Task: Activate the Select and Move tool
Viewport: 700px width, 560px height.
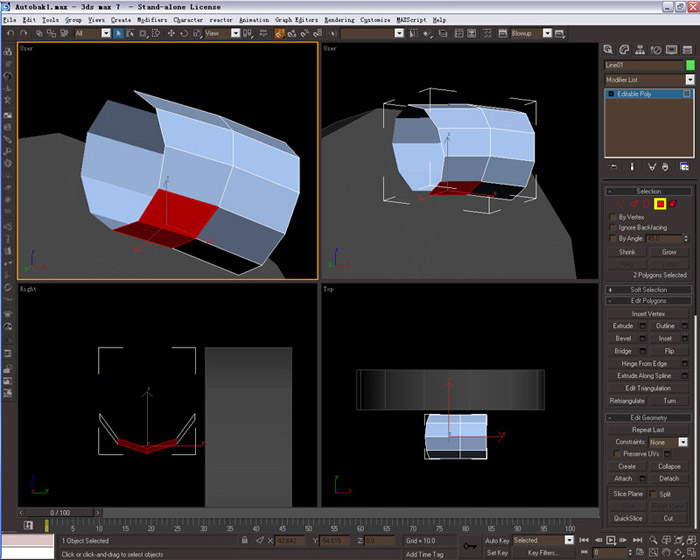Action: 171,33
